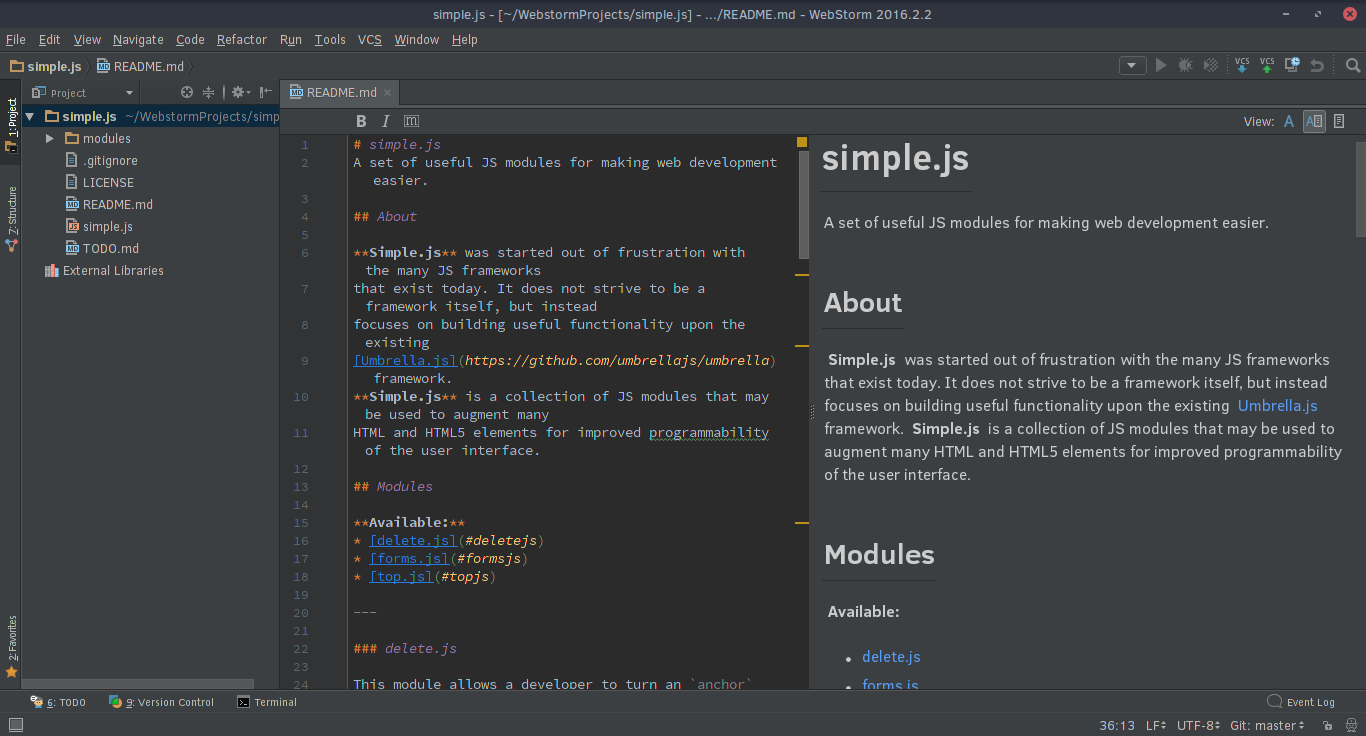The width and height of the screenshot is (1366, 736).
Task: Open the Terminal tool window tab
Action: pos(267,702)
